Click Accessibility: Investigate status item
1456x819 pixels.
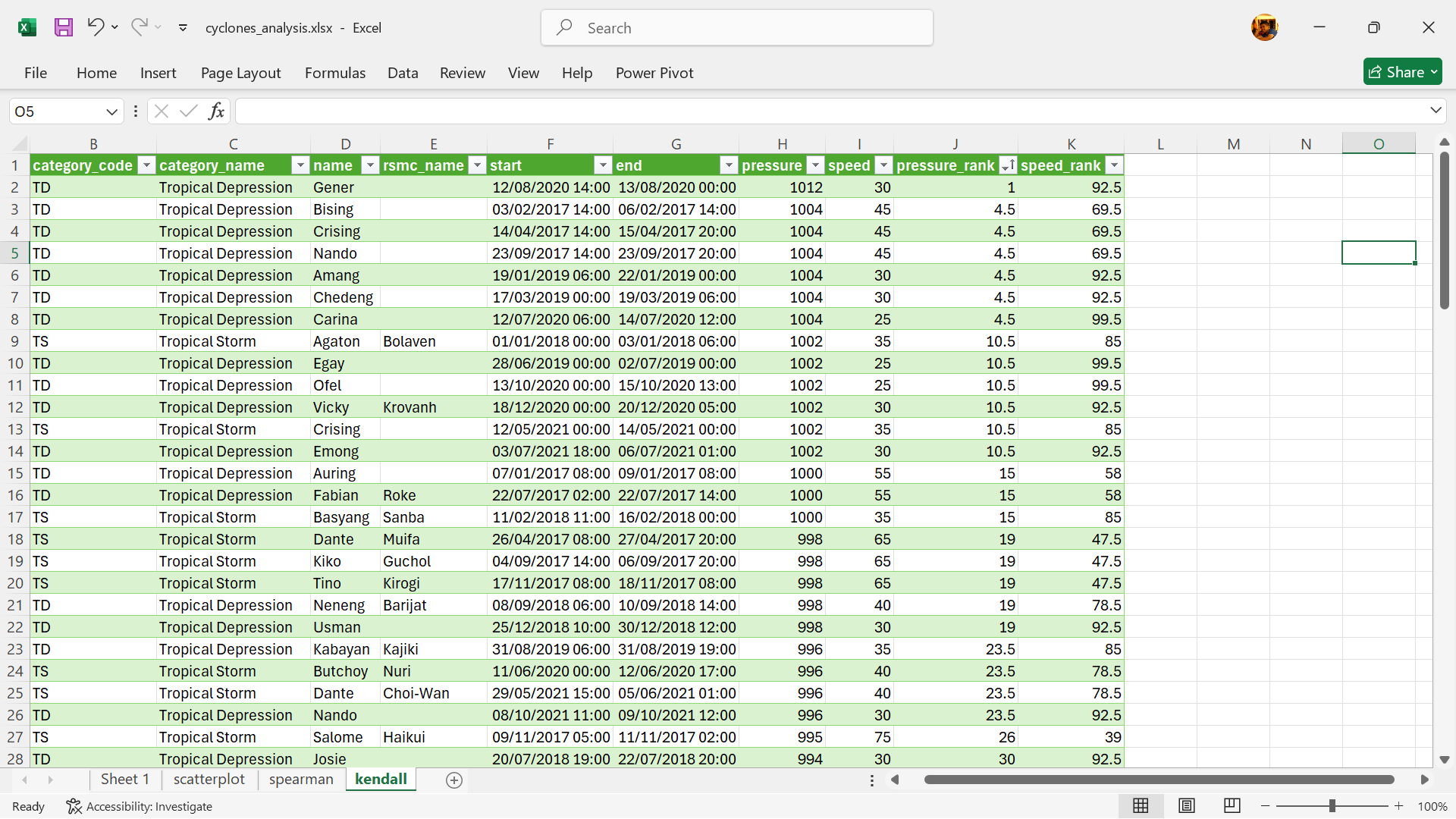pos(140,807)
